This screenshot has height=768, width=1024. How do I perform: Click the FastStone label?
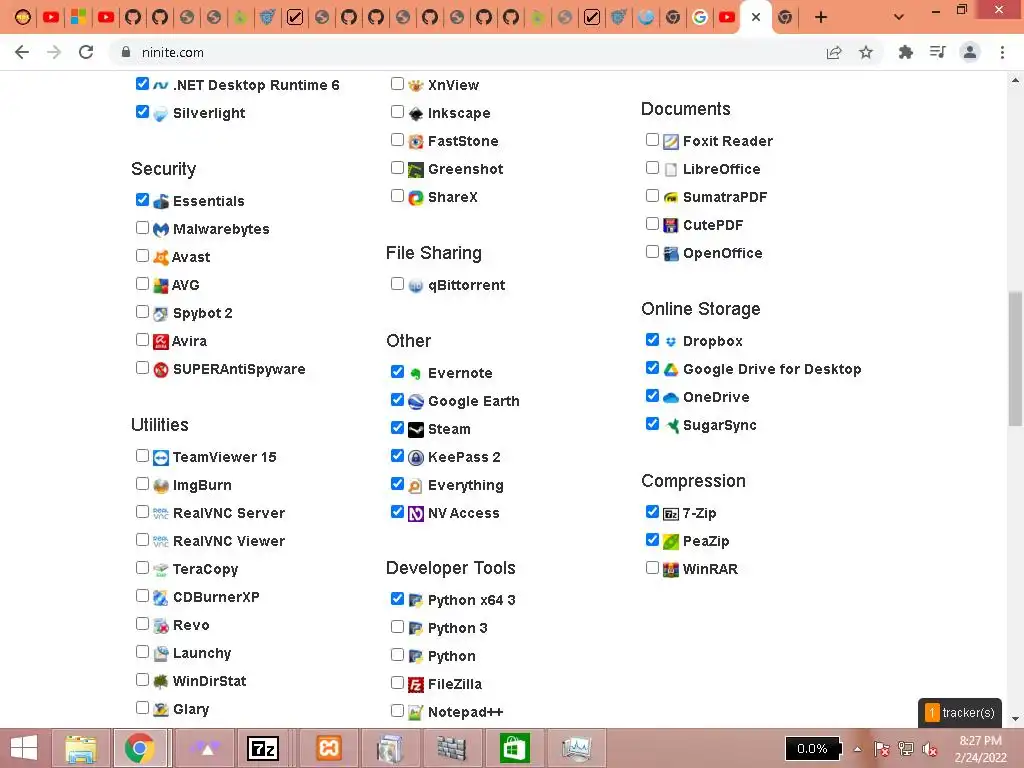(x=463, y=141)
